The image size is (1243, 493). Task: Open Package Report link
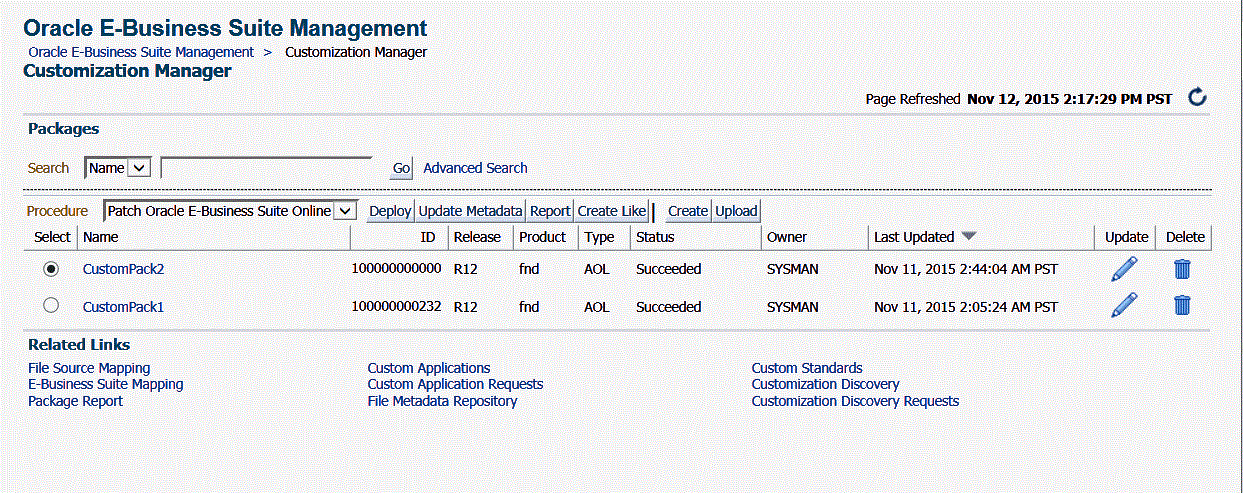75,400
